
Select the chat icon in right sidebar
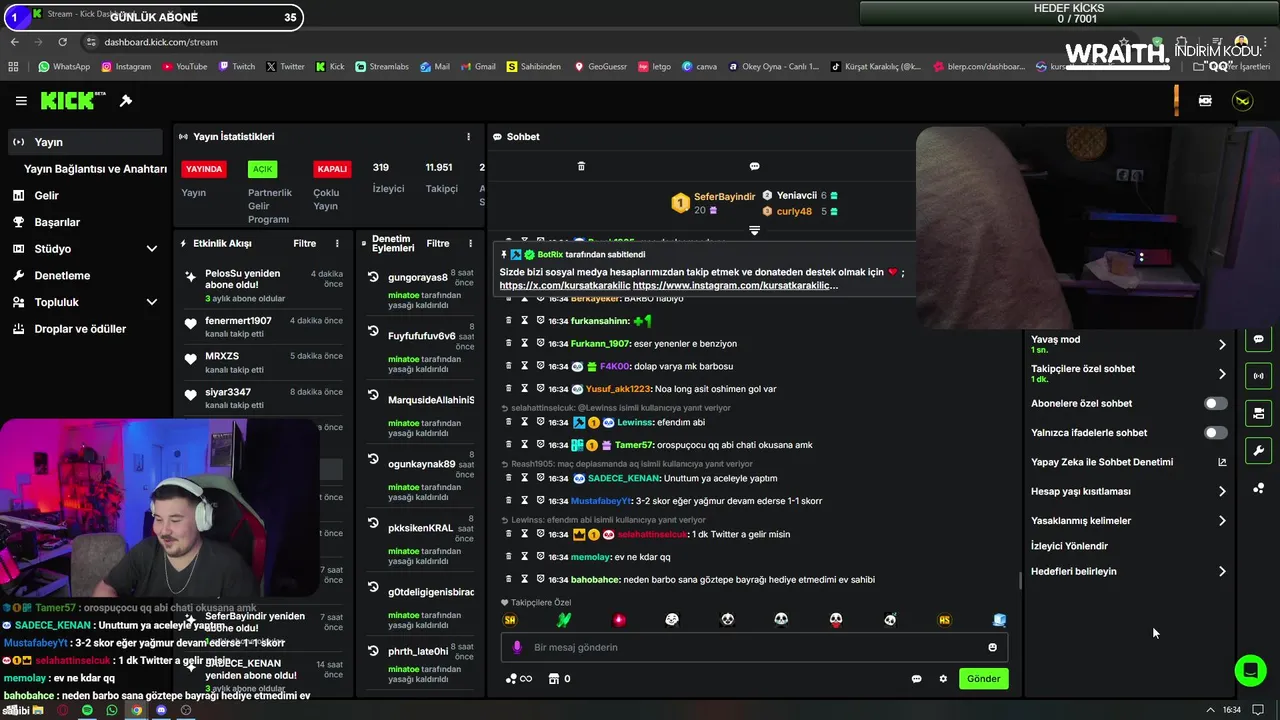tap(1258, 339)
